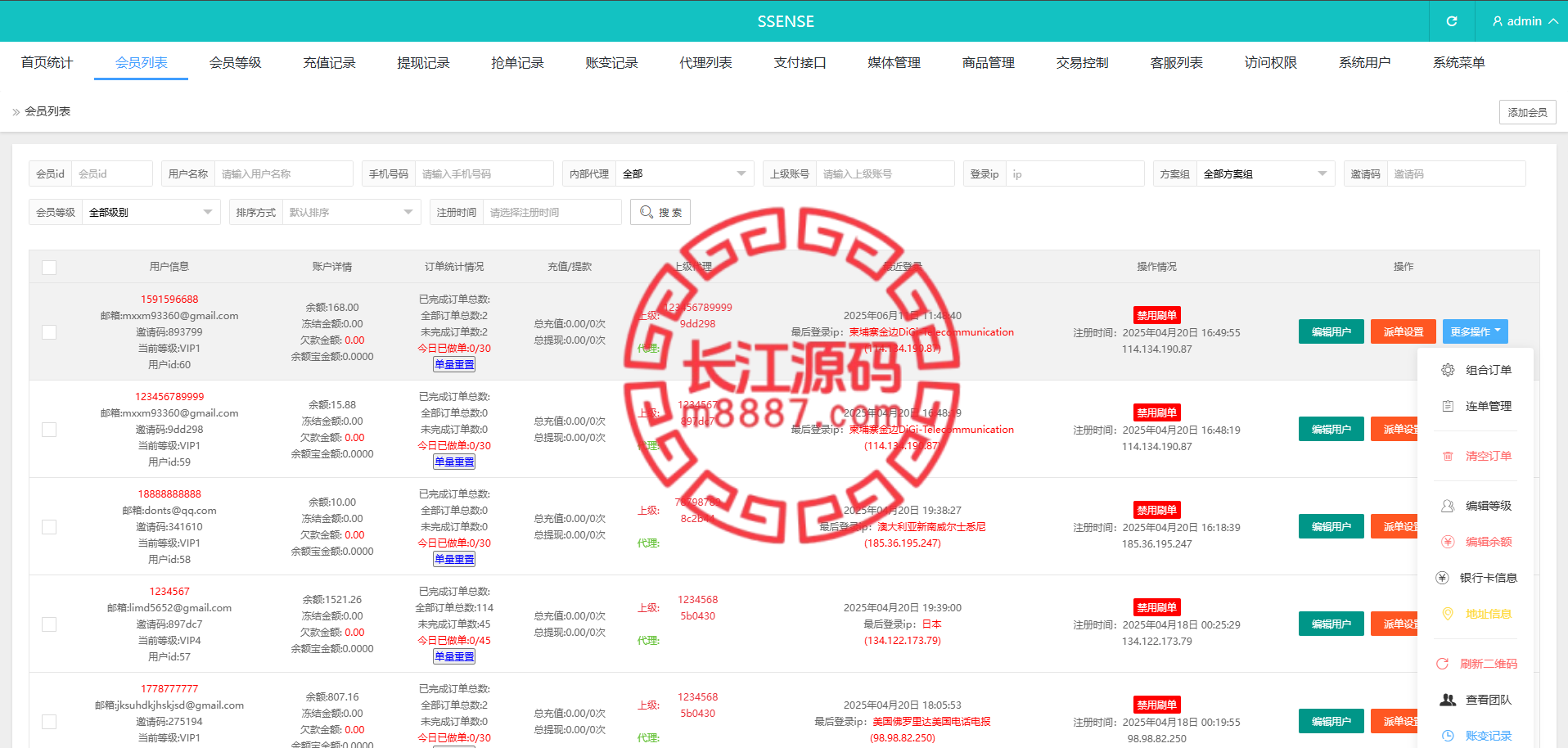This screenshot has height=748, width=1568.
Task: Click the trash icon for 清空订单
Action: pos(1448,456)
